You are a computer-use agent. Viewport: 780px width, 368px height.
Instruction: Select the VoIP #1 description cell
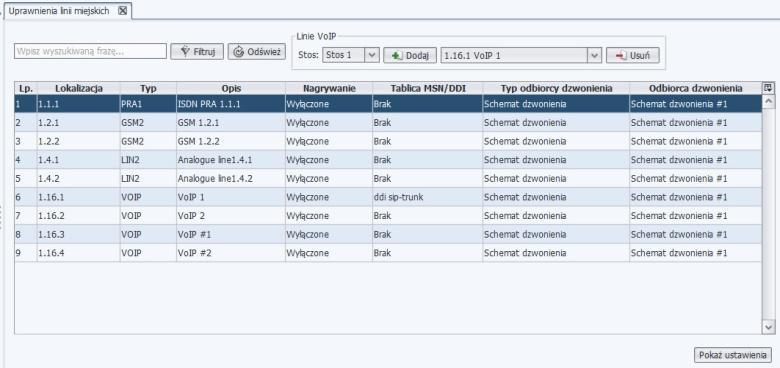tap(231, 234)
